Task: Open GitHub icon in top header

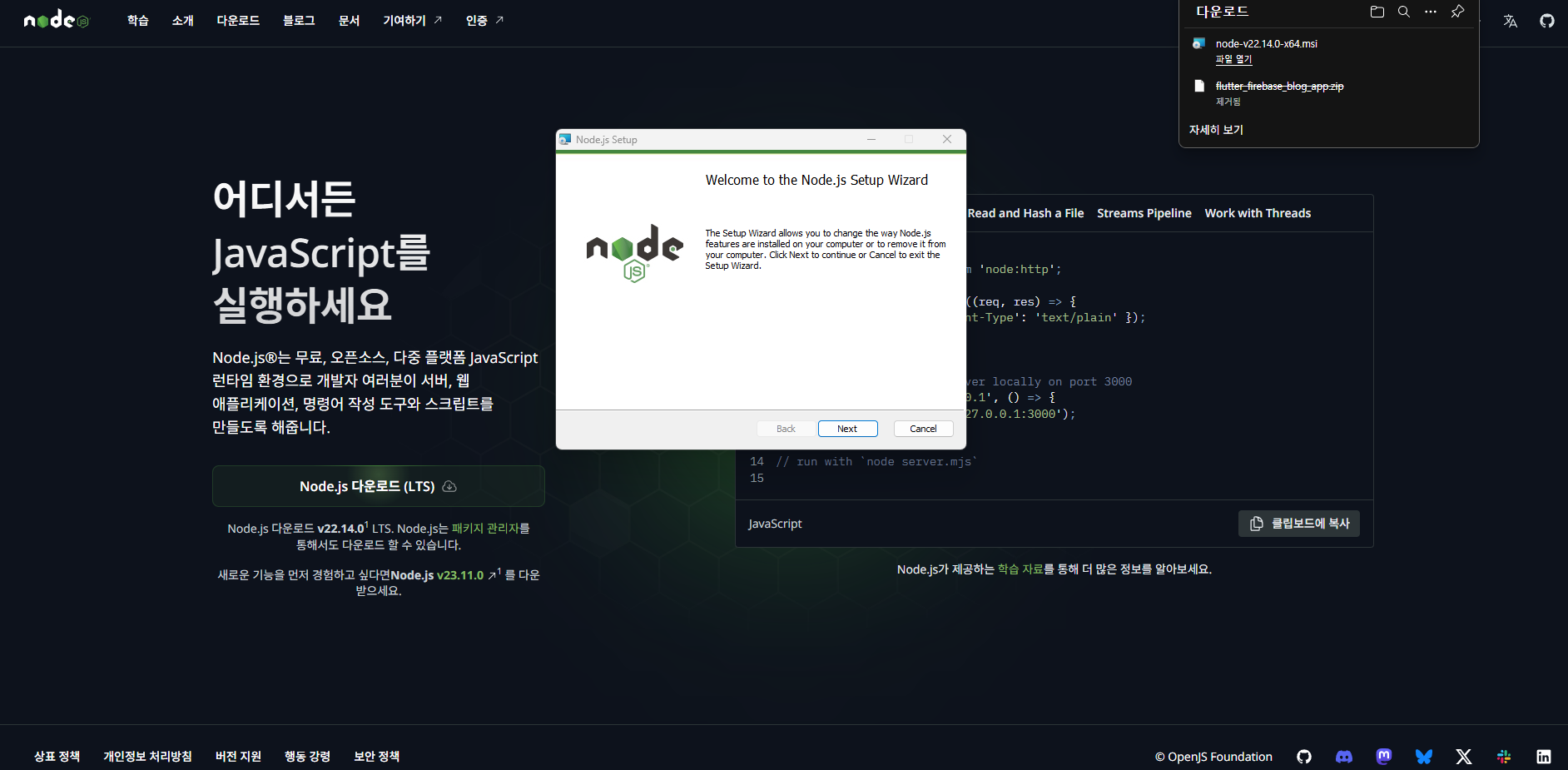Action: [1546, 21]
